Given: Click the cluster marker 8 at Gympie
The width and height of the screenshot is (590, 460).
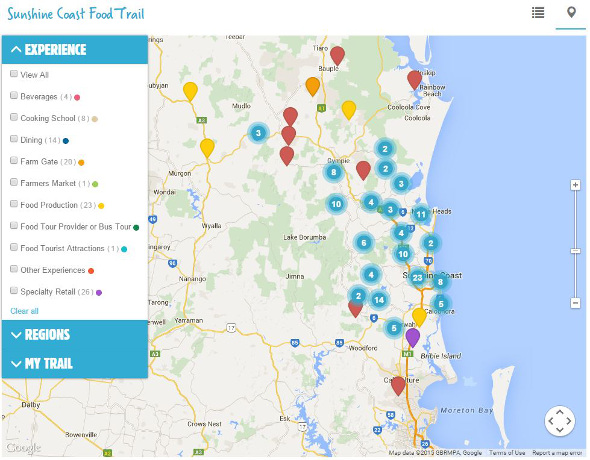Looking at the screenshot, I should pyautogui.click(x=333, y=172).
